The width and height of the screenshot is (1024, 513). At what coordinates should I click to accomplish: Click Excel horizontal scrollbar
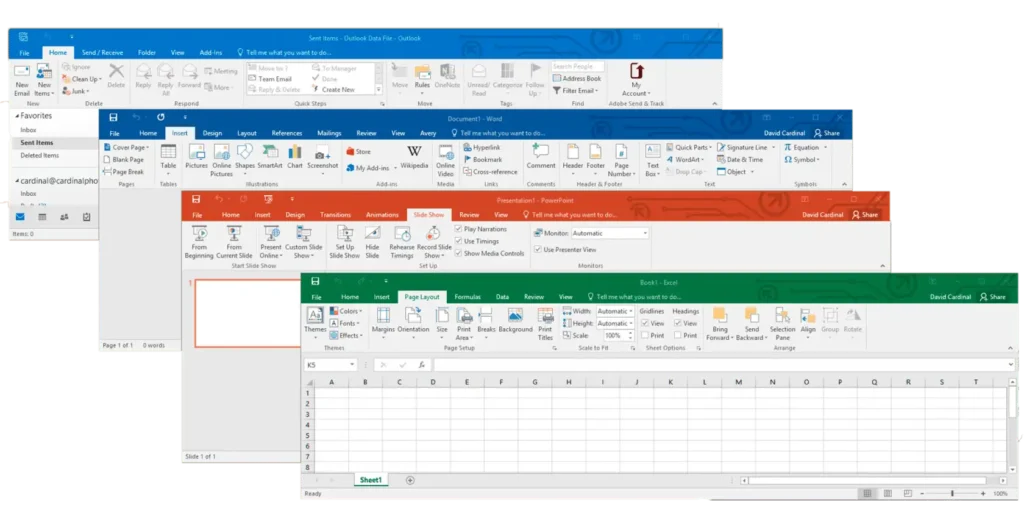pyautogui.click(x=867, y=480)
